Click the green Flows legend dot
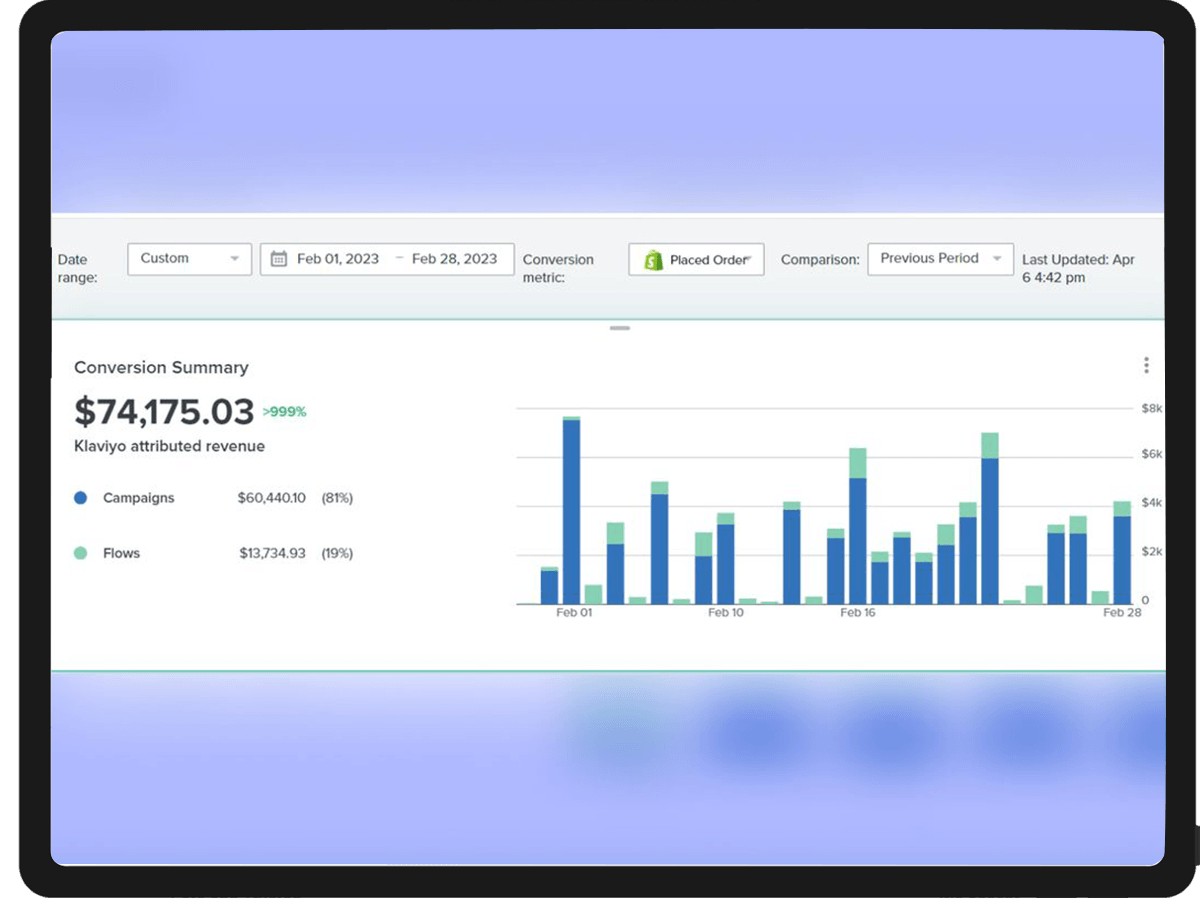 coord(81,553)
